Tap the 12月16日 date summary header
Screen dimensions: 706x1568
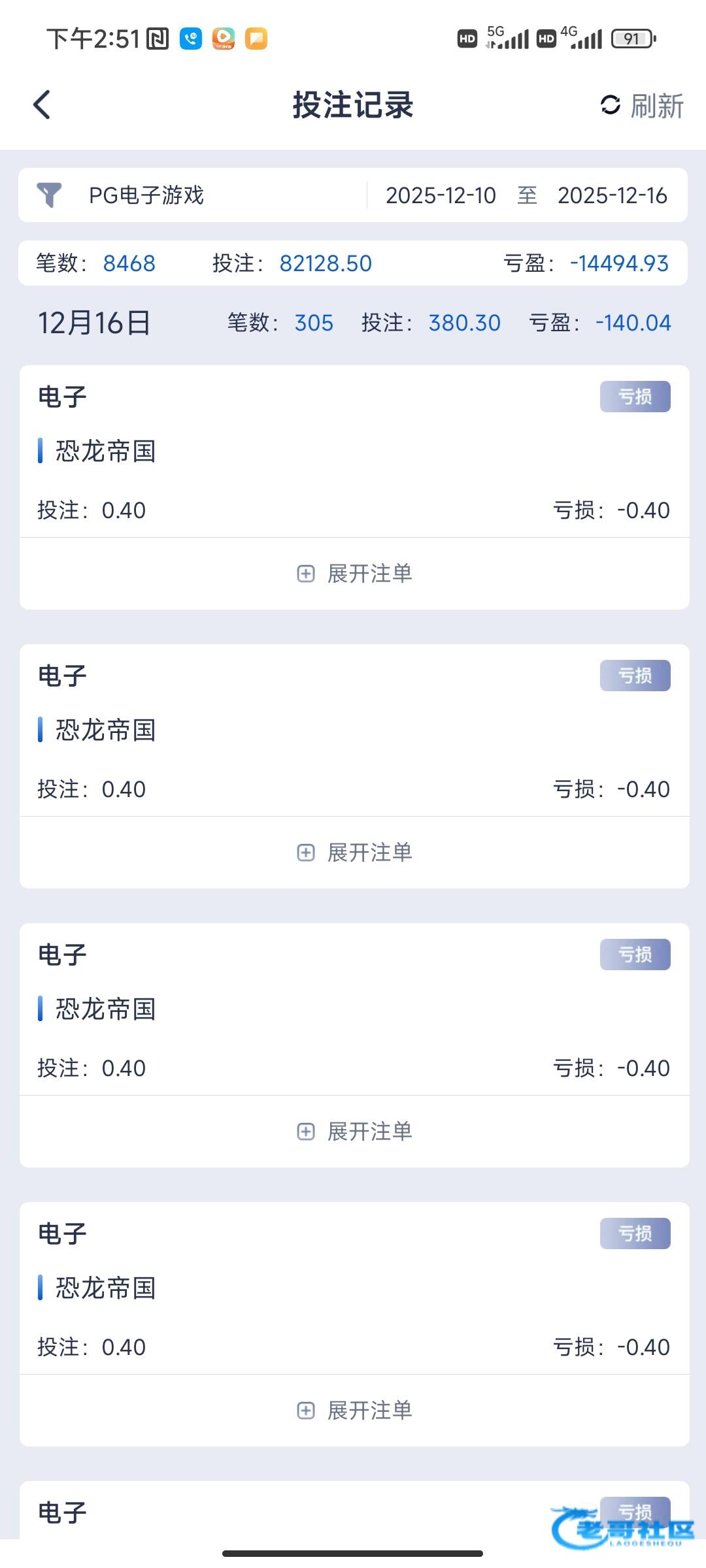(94, 323)
